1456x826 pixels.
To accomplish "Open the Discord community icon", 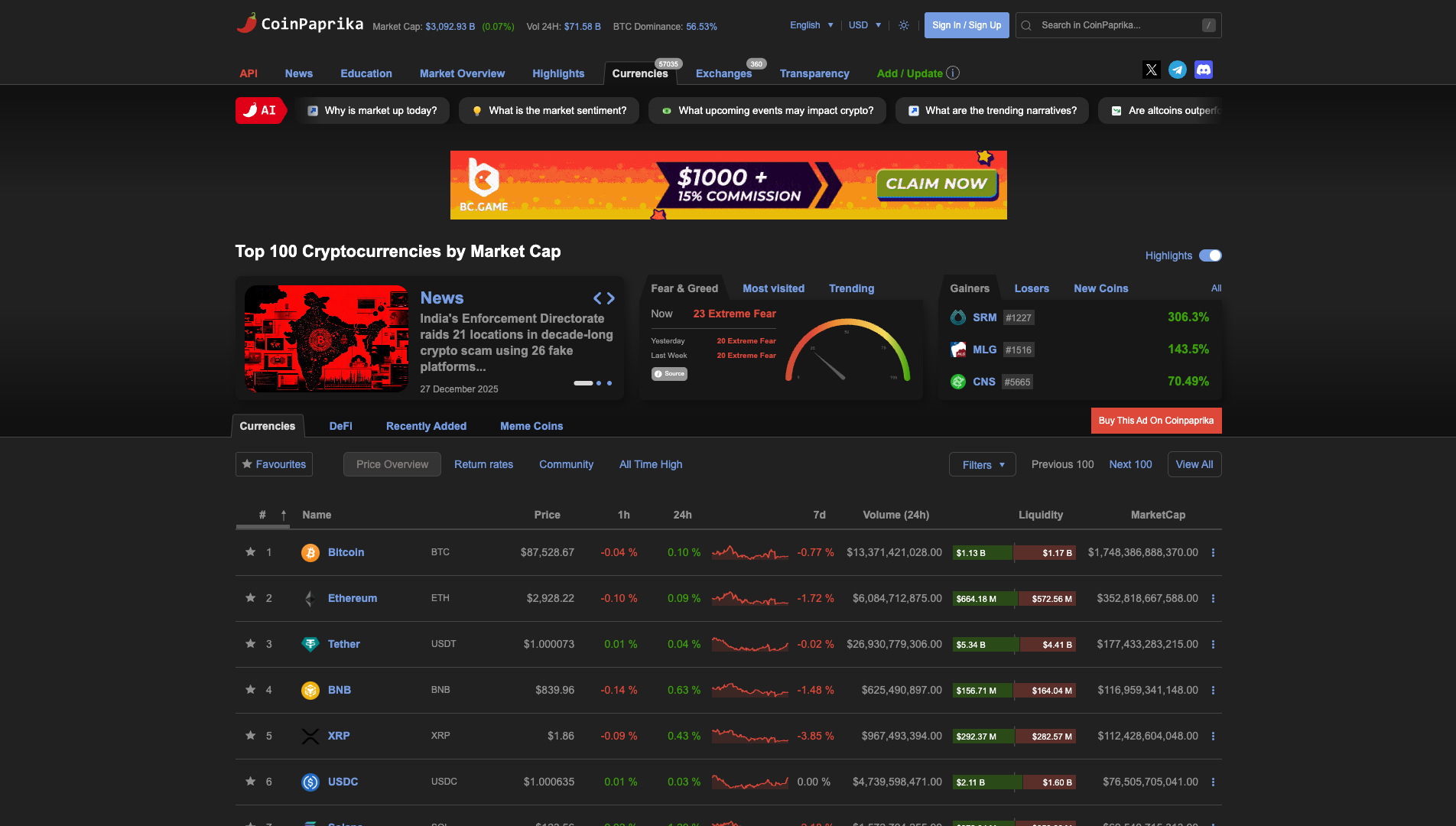I will (1203, 70).
